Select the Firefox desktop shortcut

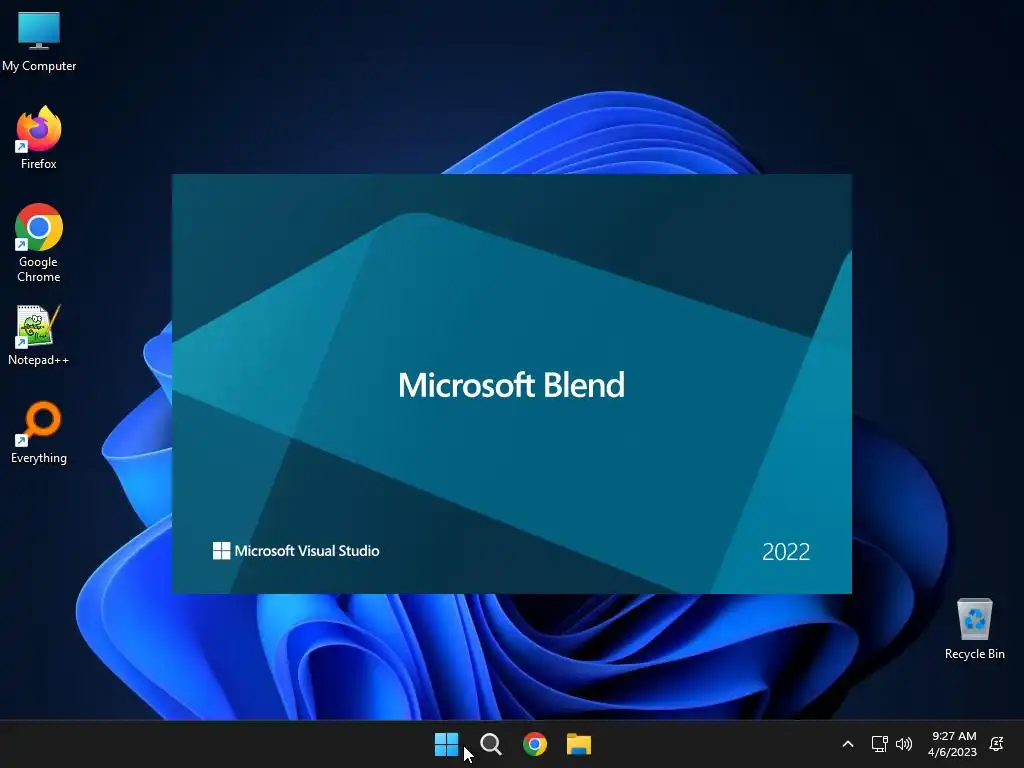point(39,138)
